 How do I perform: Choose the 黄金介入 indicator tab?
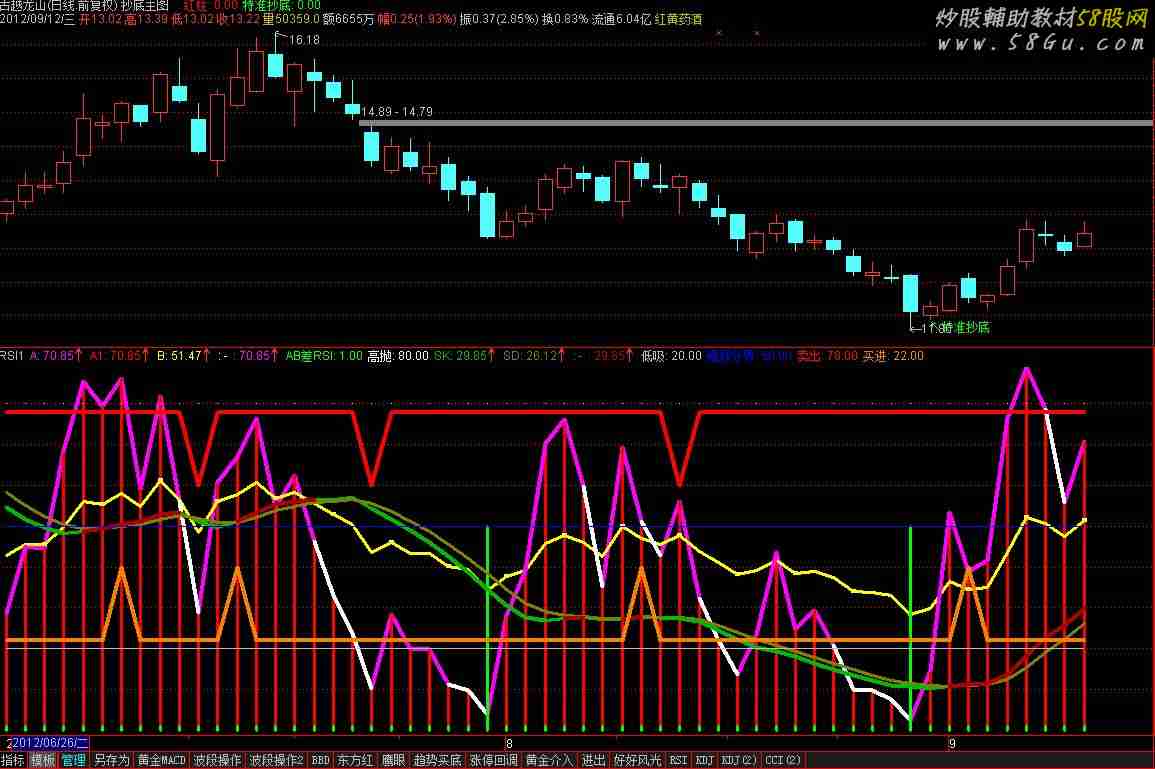point(550,760)
